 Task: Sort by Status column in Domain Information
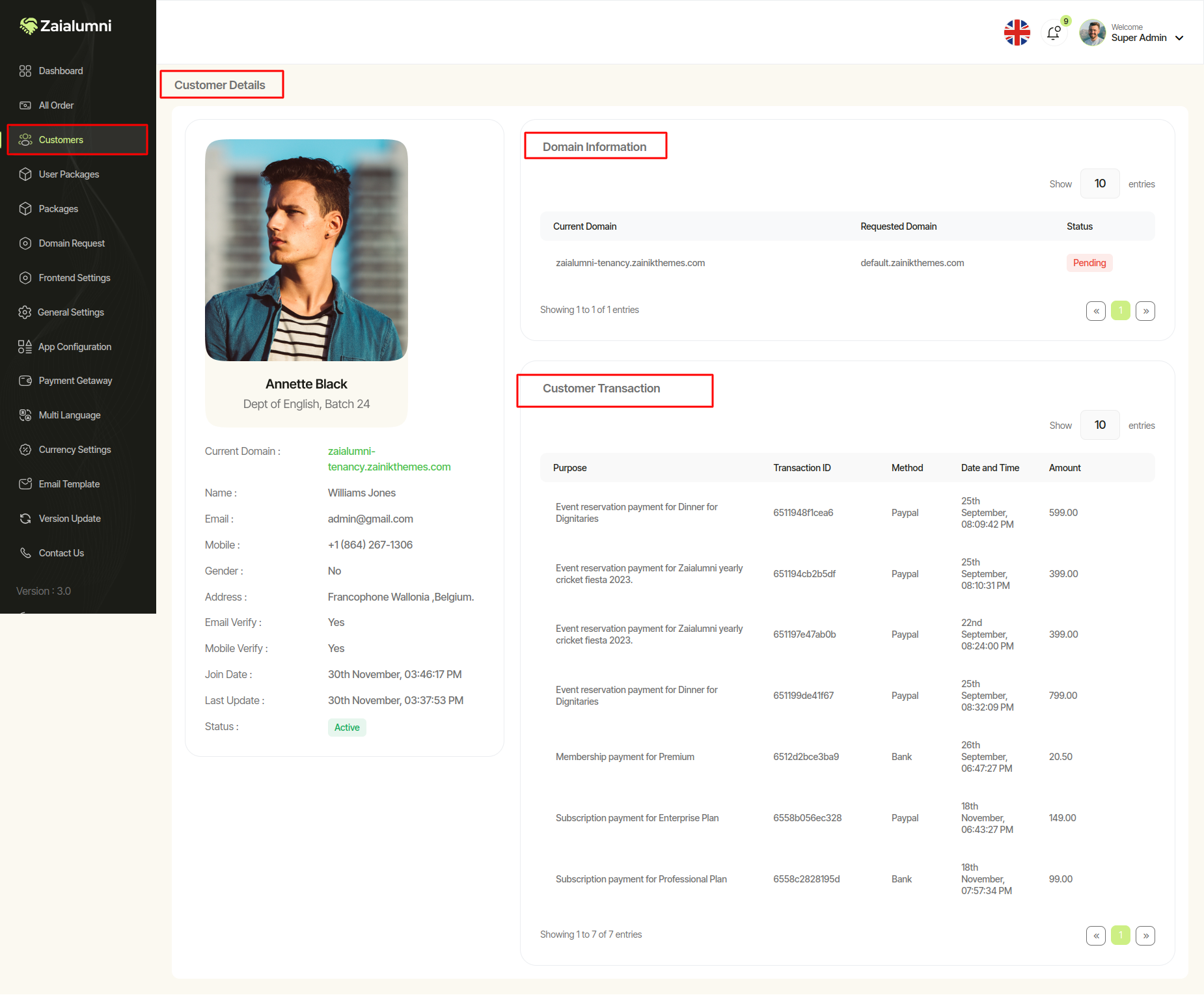point(1079,226)
